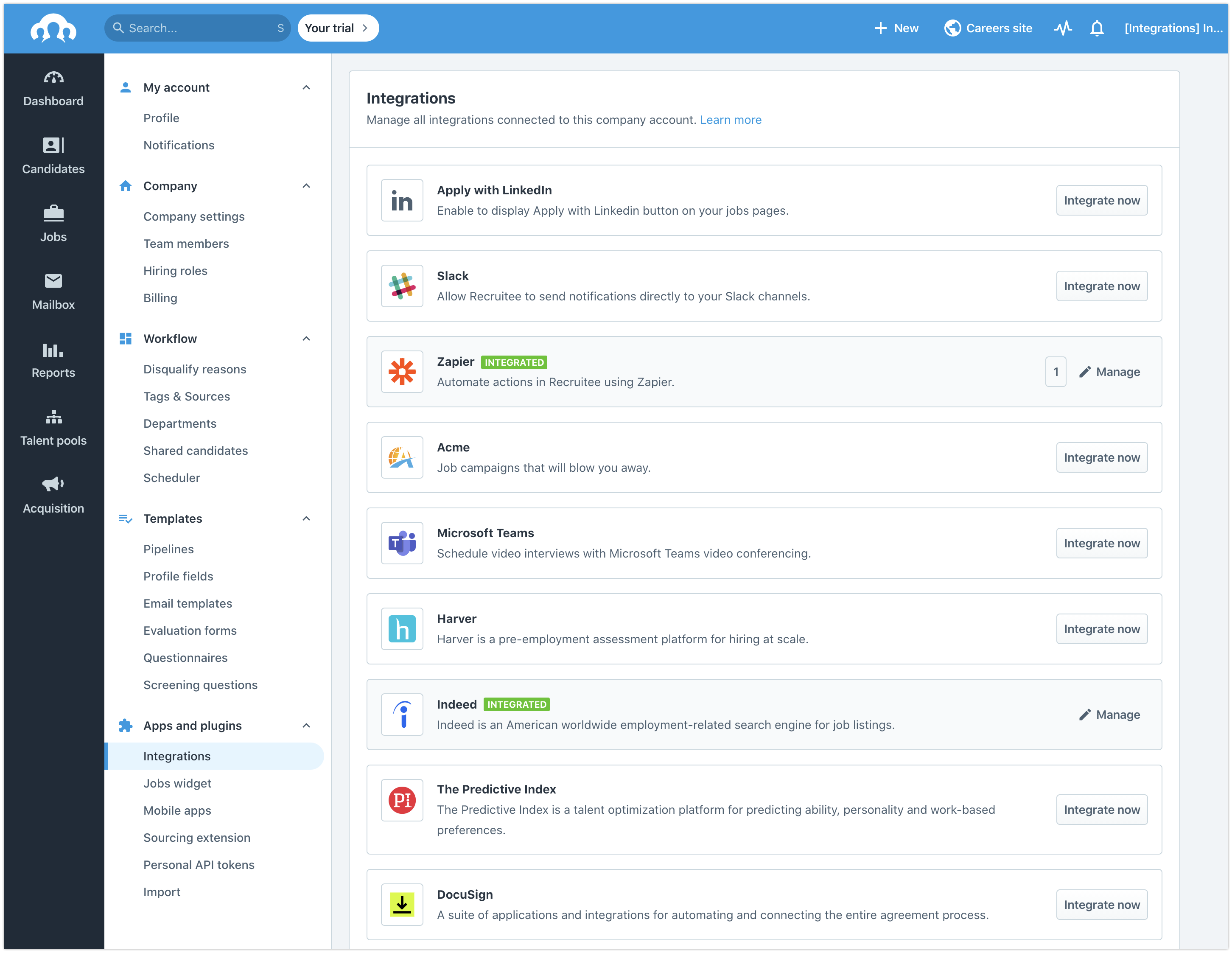Click the search input field
The image size is (1232, 953).
[197, 28]
